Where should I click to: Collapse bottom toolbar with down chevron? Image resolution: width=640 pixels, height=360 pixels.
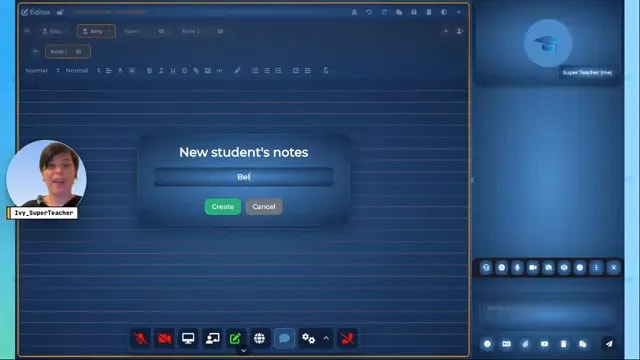[244, 351]
